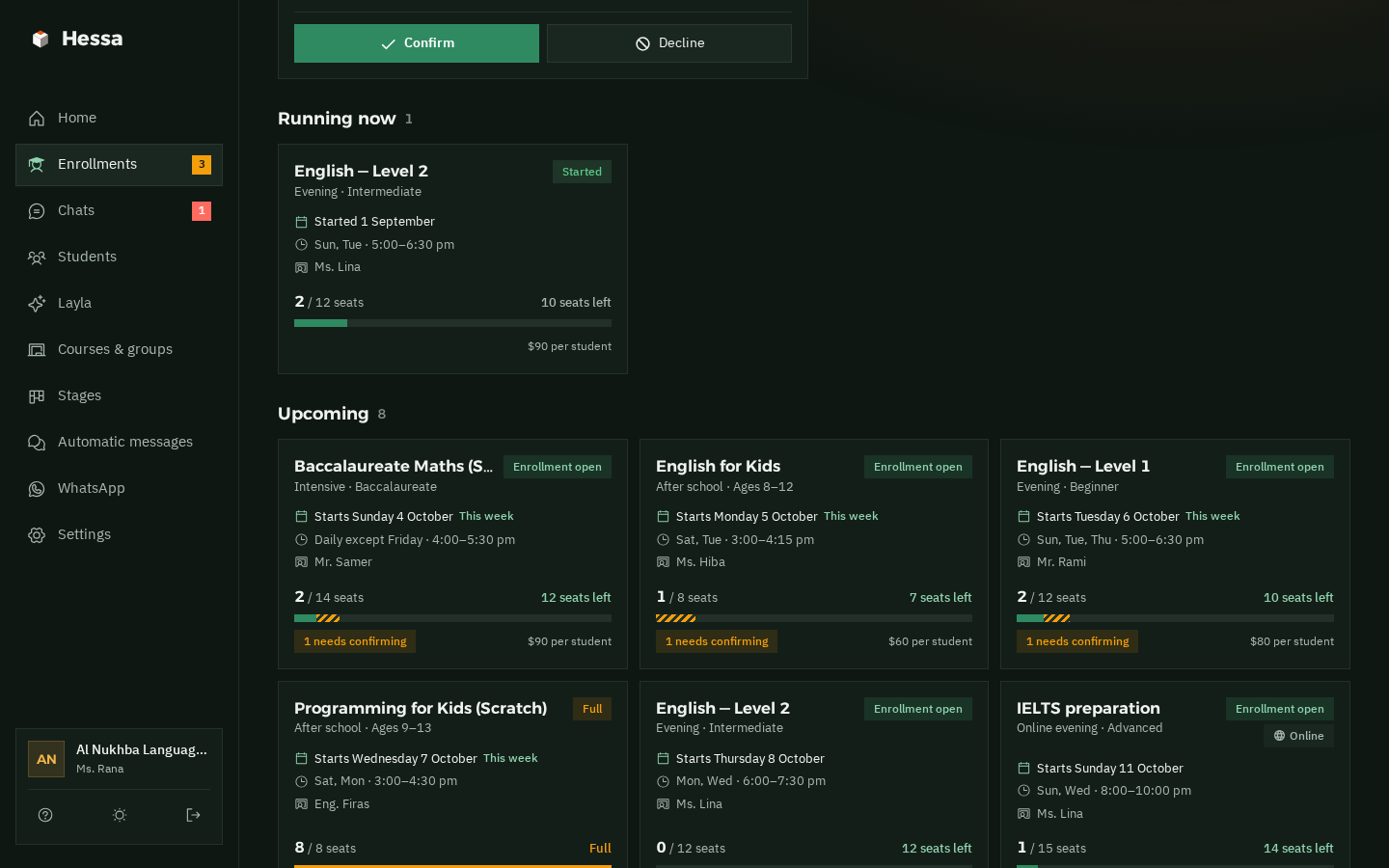The width and height of the screenshot is (1389, 868).
Task: Open the upcoming English – Level 2 card
Action: click(x=814, y=774)
